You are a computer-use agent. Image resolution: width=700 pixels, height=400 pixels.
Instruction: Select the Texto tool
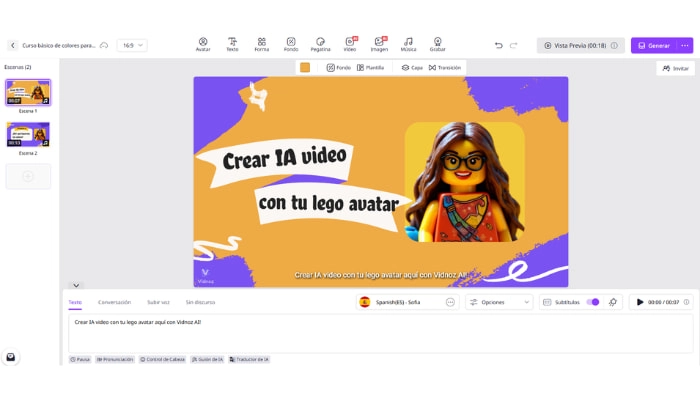tap(232, 44)
